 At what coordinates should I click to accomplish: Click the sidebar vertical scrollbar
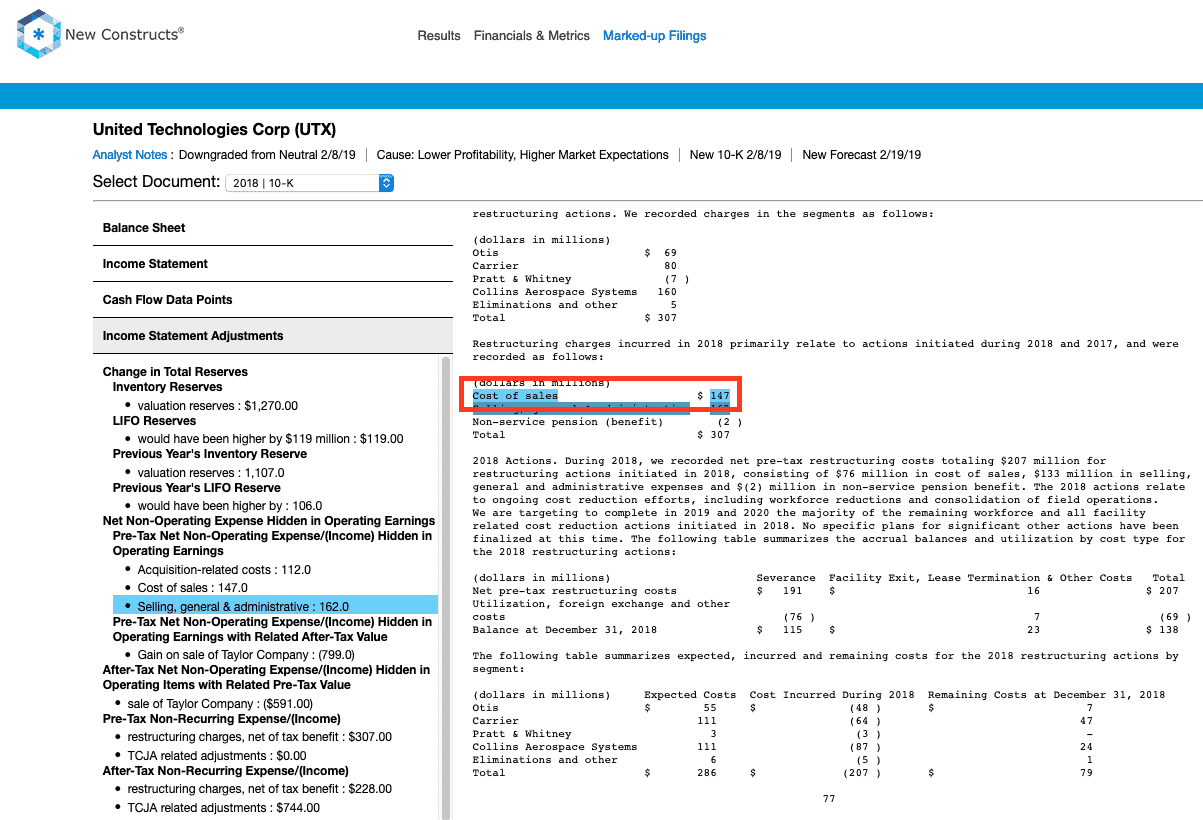pos(445,587)
